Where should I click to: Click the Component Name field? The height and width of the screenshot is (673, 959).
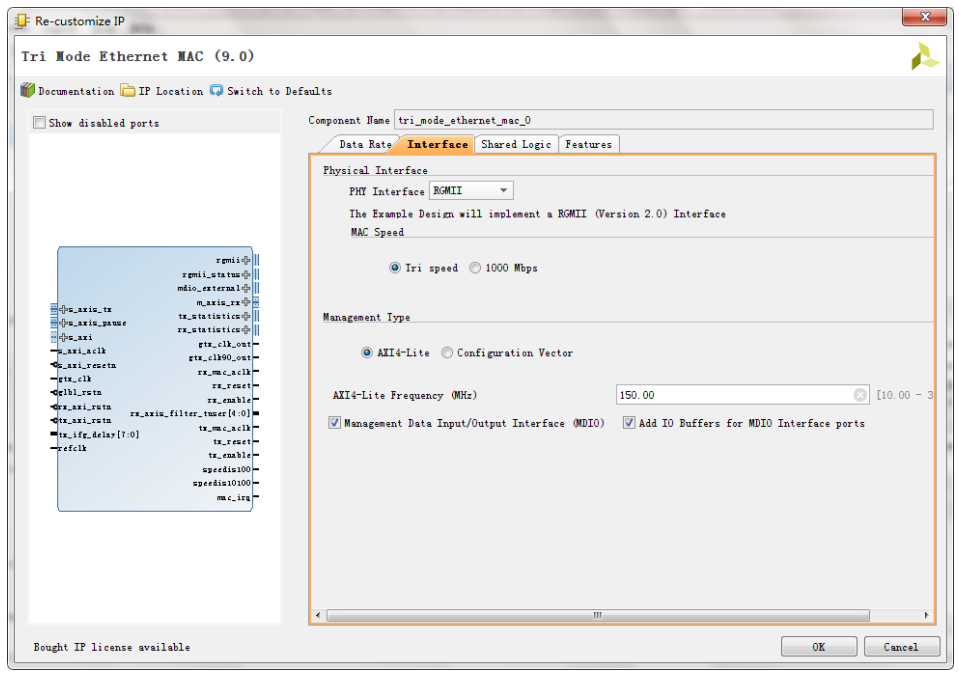pyautogui.click(x=664, y=121)
